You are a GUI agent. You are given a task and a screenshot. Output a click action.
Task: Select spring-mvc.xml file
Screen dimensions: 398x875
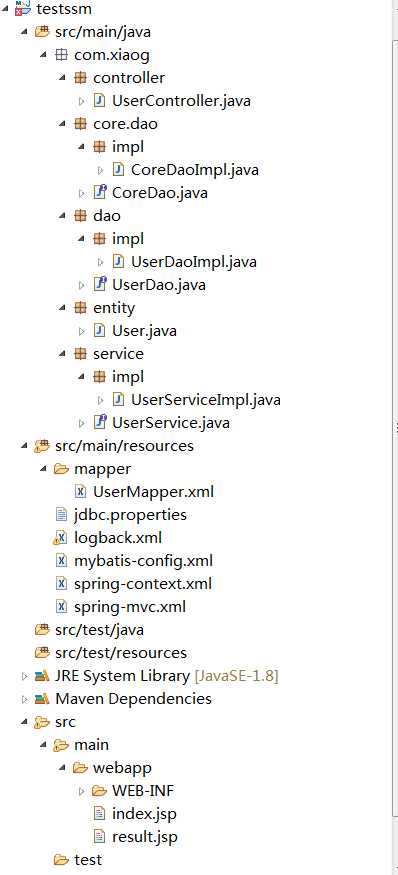click(130, 607)
